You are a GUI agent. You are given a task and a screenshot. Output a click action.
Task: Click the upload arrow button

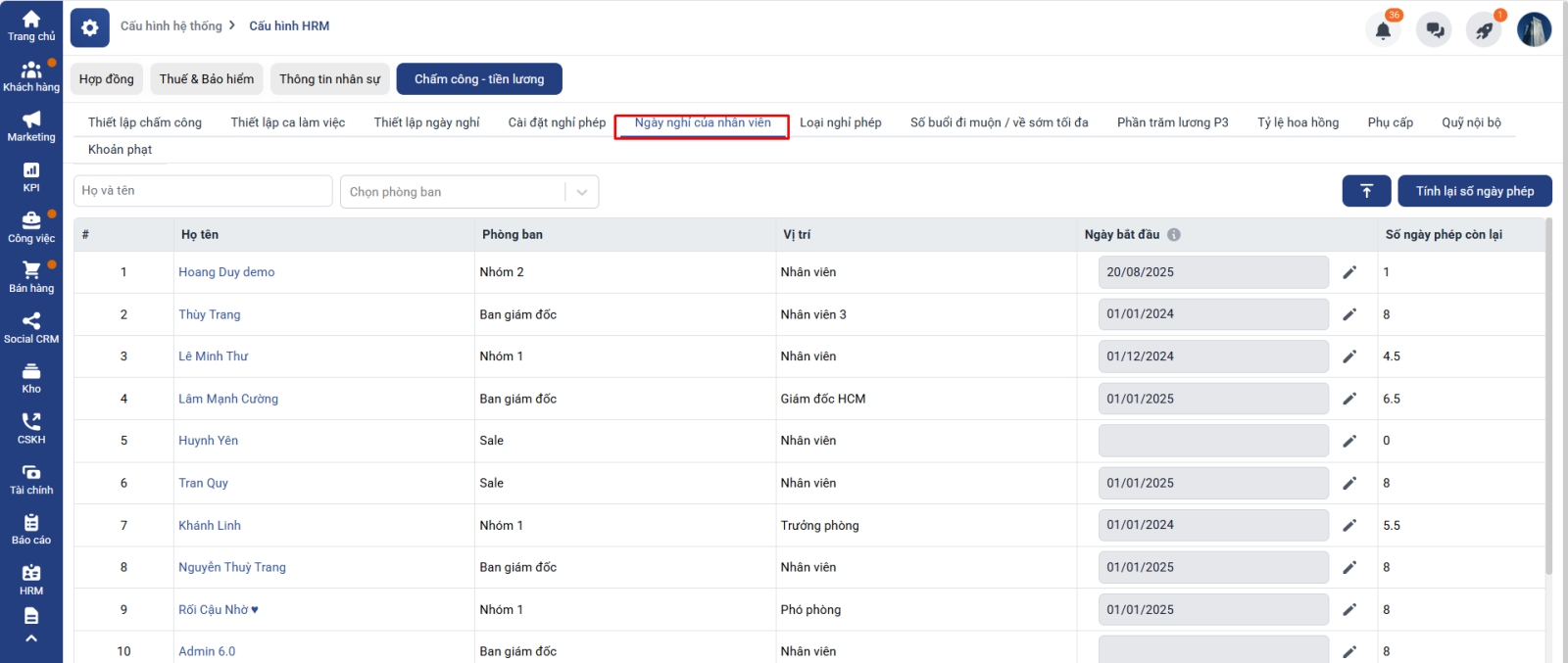[1366, 191]
